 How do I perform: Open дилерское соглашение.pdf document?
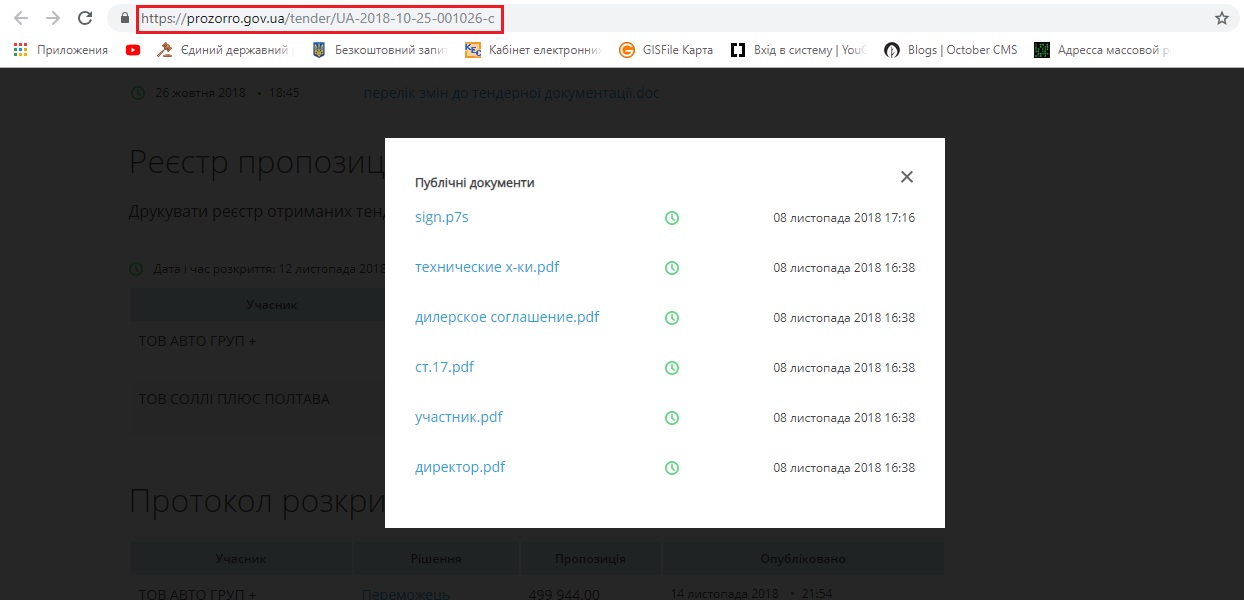pos(507,317)
